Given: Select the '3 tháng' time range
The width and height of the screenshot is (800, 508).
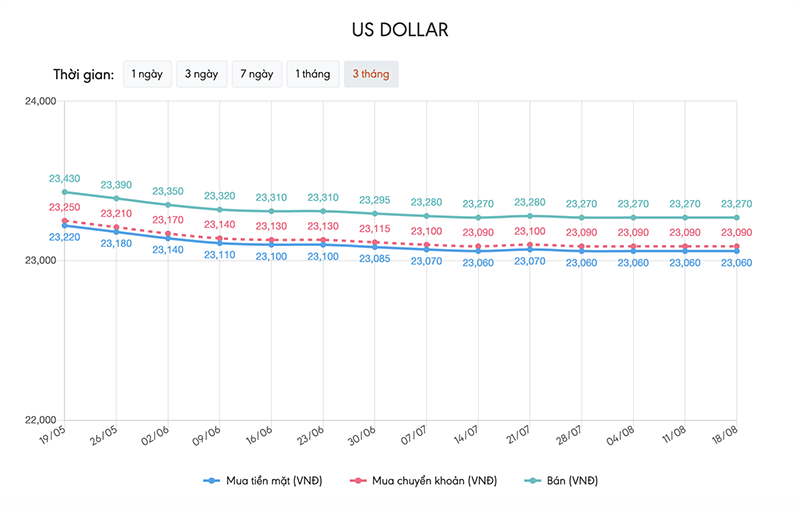Looking at the screenshot, I should click(371, 74).
